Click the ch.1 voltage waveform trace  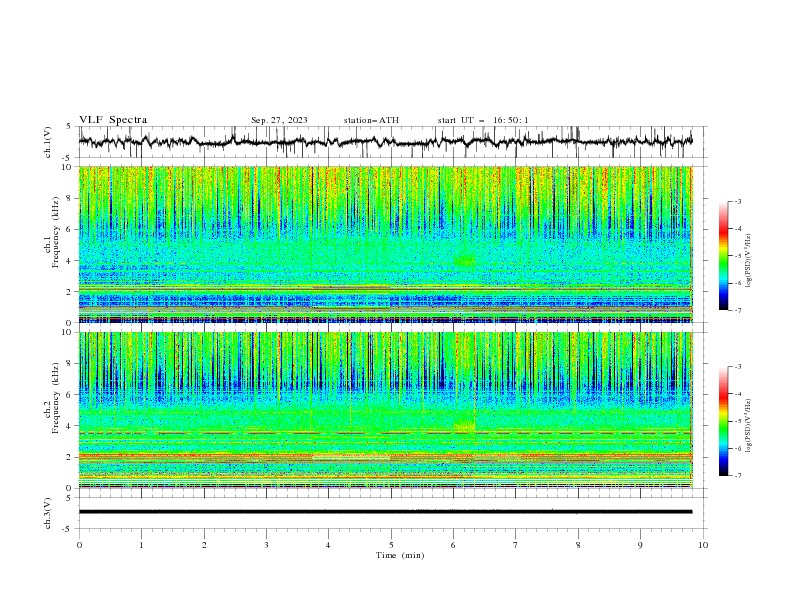tap(385, 142)
